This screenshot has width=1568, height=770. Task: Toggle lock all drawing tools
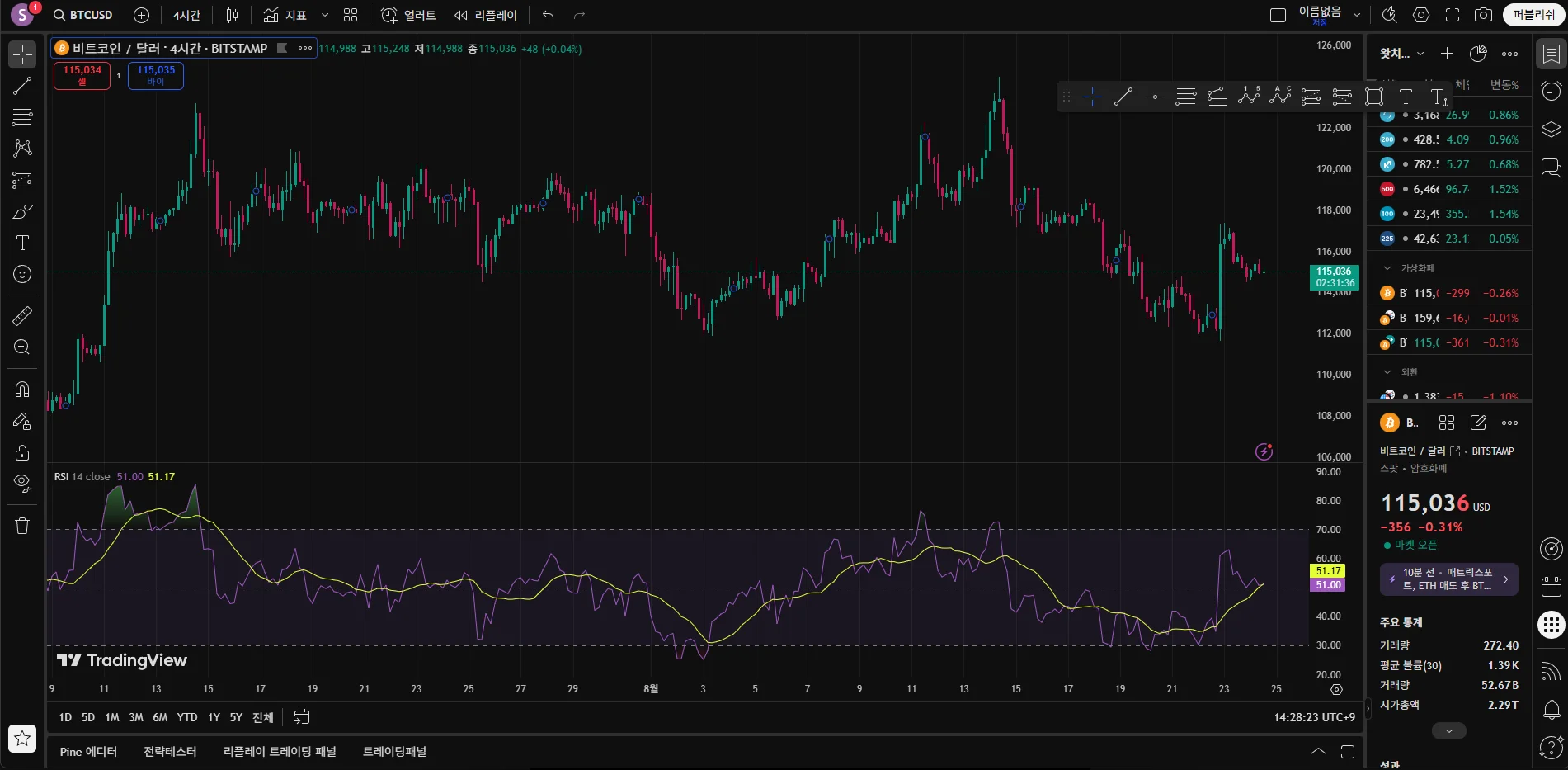22,452
